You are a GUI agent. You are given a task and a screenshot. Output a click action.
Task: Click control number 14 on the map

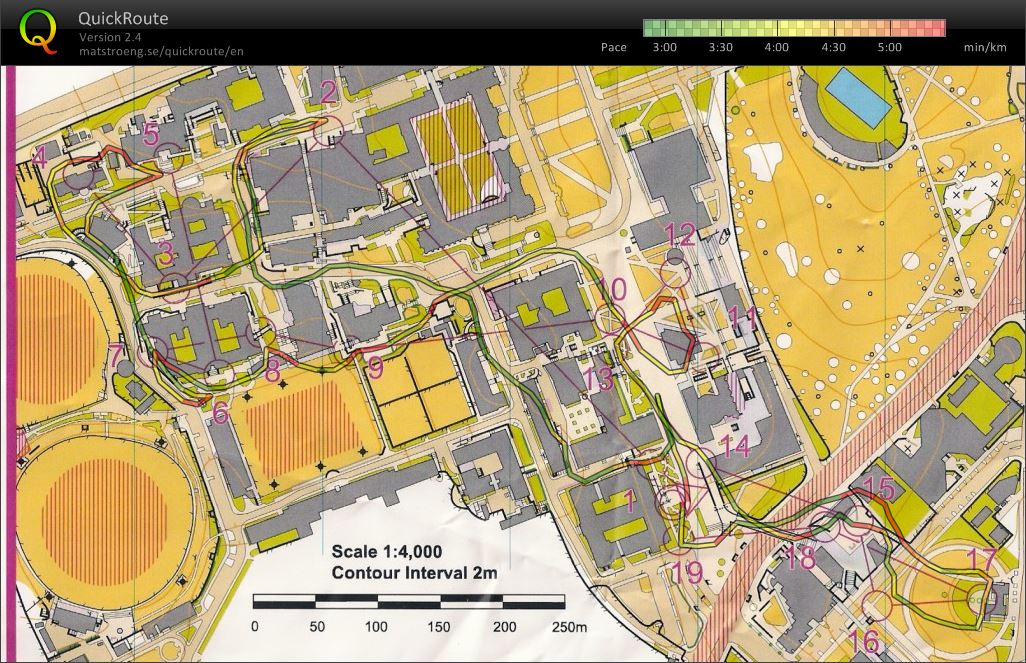735,446
